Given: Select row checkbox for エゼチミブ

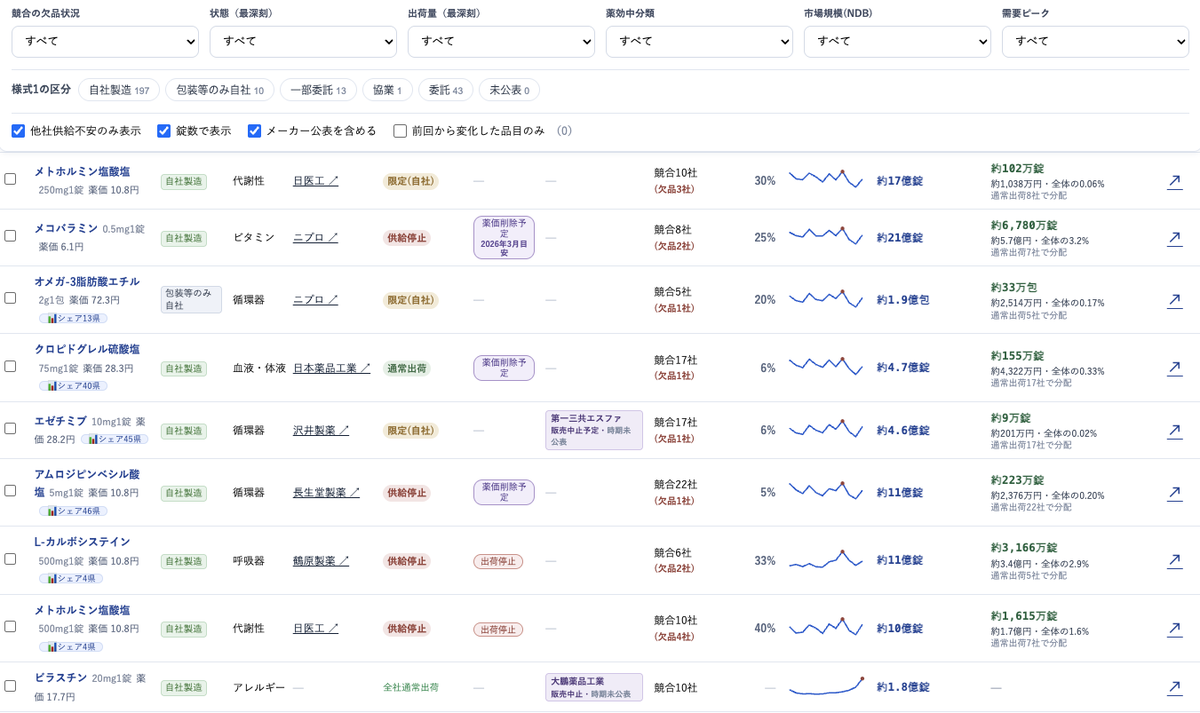Looking at the screenshot, I should [10, 428].
